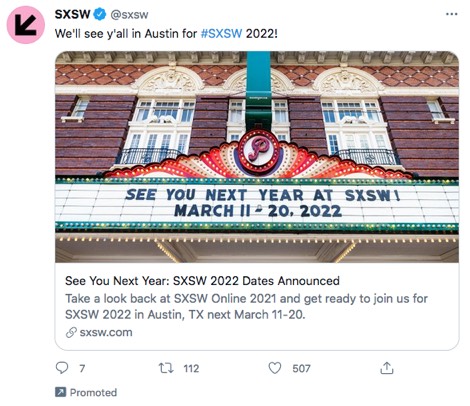470x406 pixels.
Task: Retweet using the retweet arrows icon
Action: pyautogui.click(x=166, y=368)
